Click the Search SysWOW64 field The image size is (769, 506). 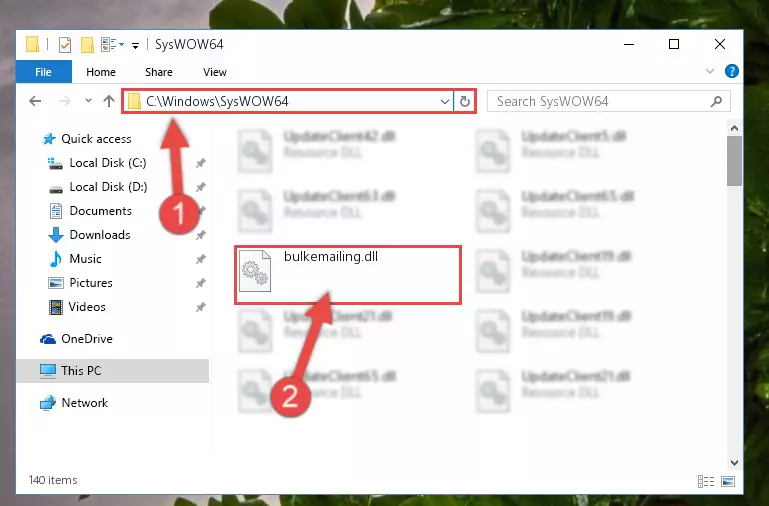609,101
